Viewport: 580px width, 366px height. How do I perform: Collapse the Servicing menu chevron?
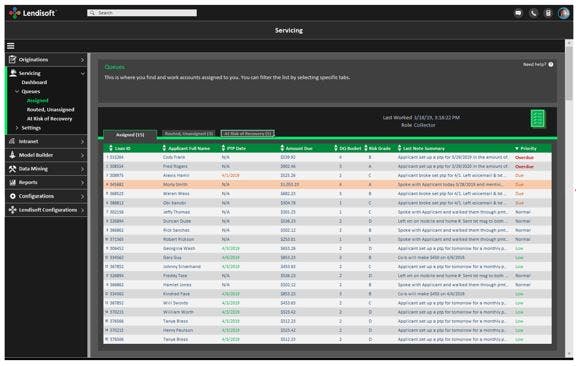pos(82,73)
